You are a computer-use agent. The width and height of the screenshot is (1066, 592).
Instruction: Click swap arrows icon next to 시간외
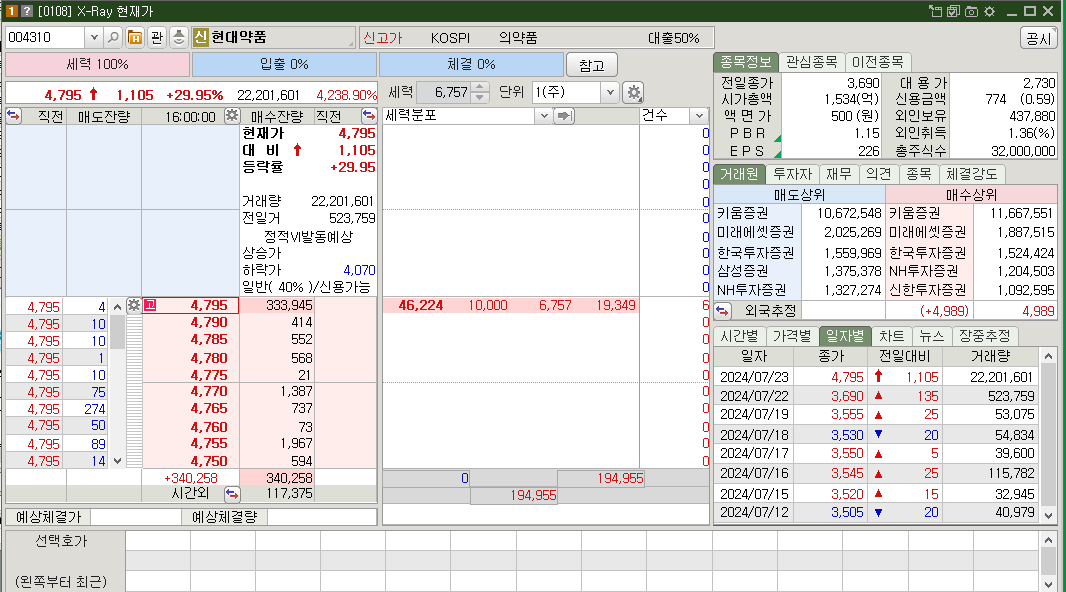(x=232, y=493)
